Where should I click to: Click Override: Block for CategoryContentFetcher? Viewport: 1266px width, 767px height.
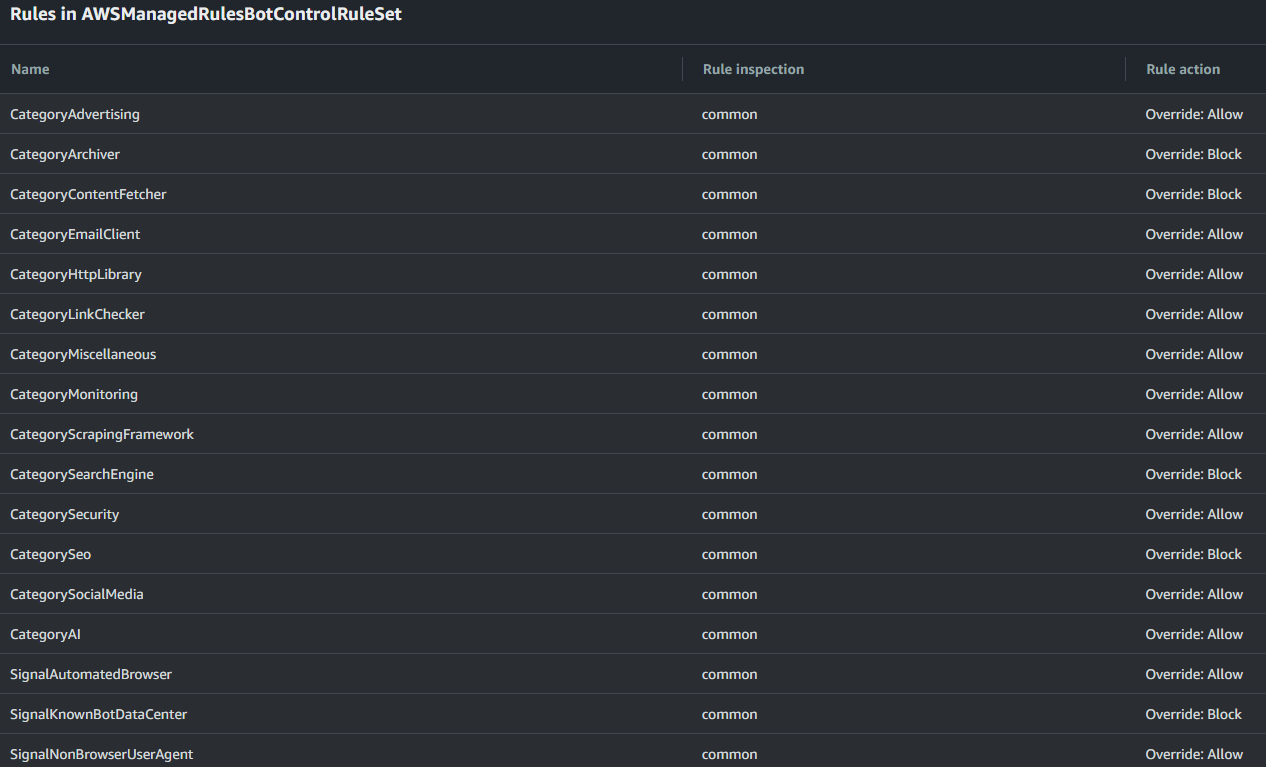(x=1194, y=194)
